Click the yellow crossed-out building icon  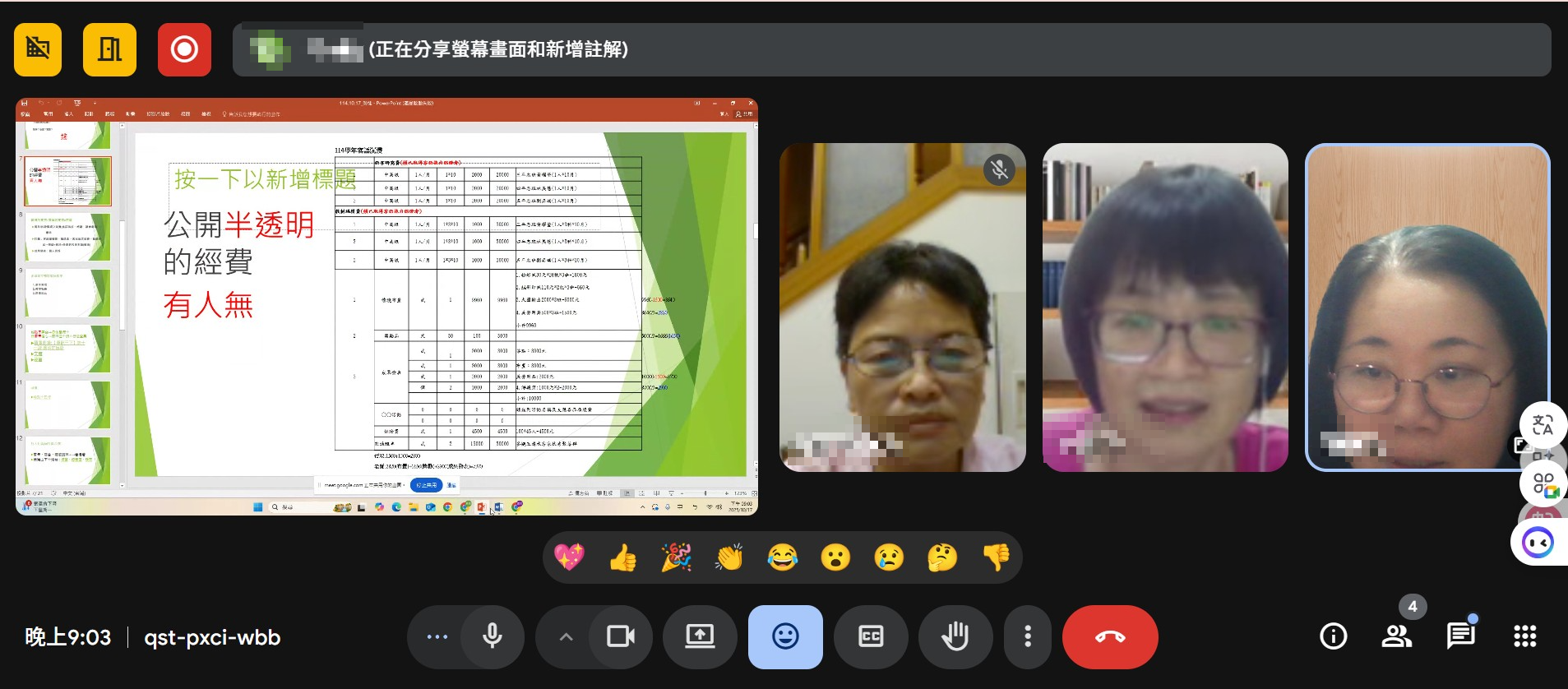pyautogui.click(x=38, y=49)
